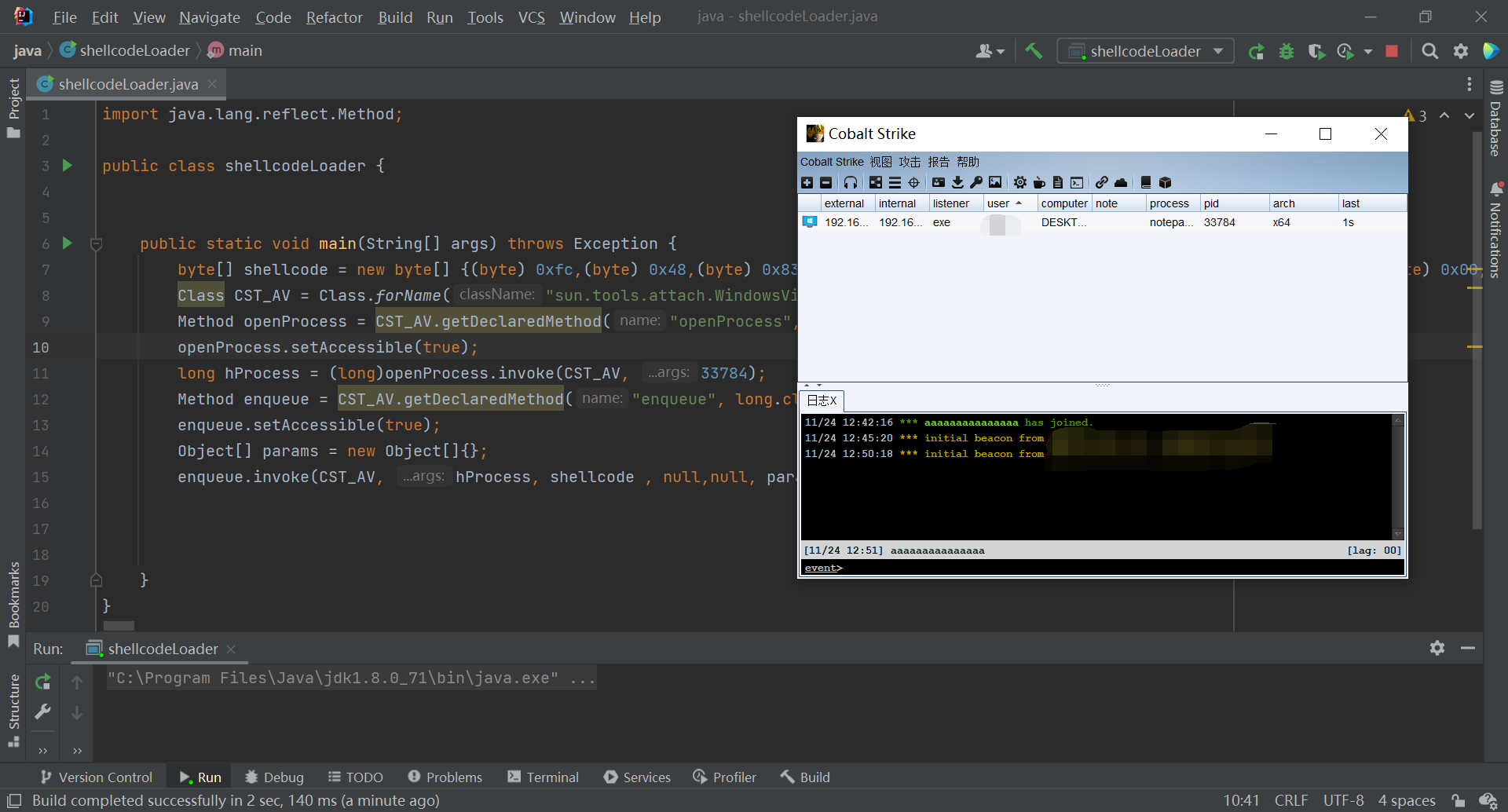Image resolution: width=1508 pixels, height=812 pixels.
Task: Open downloaded files arrow icon
Action: pyautogui.click(x=957, y=182)
